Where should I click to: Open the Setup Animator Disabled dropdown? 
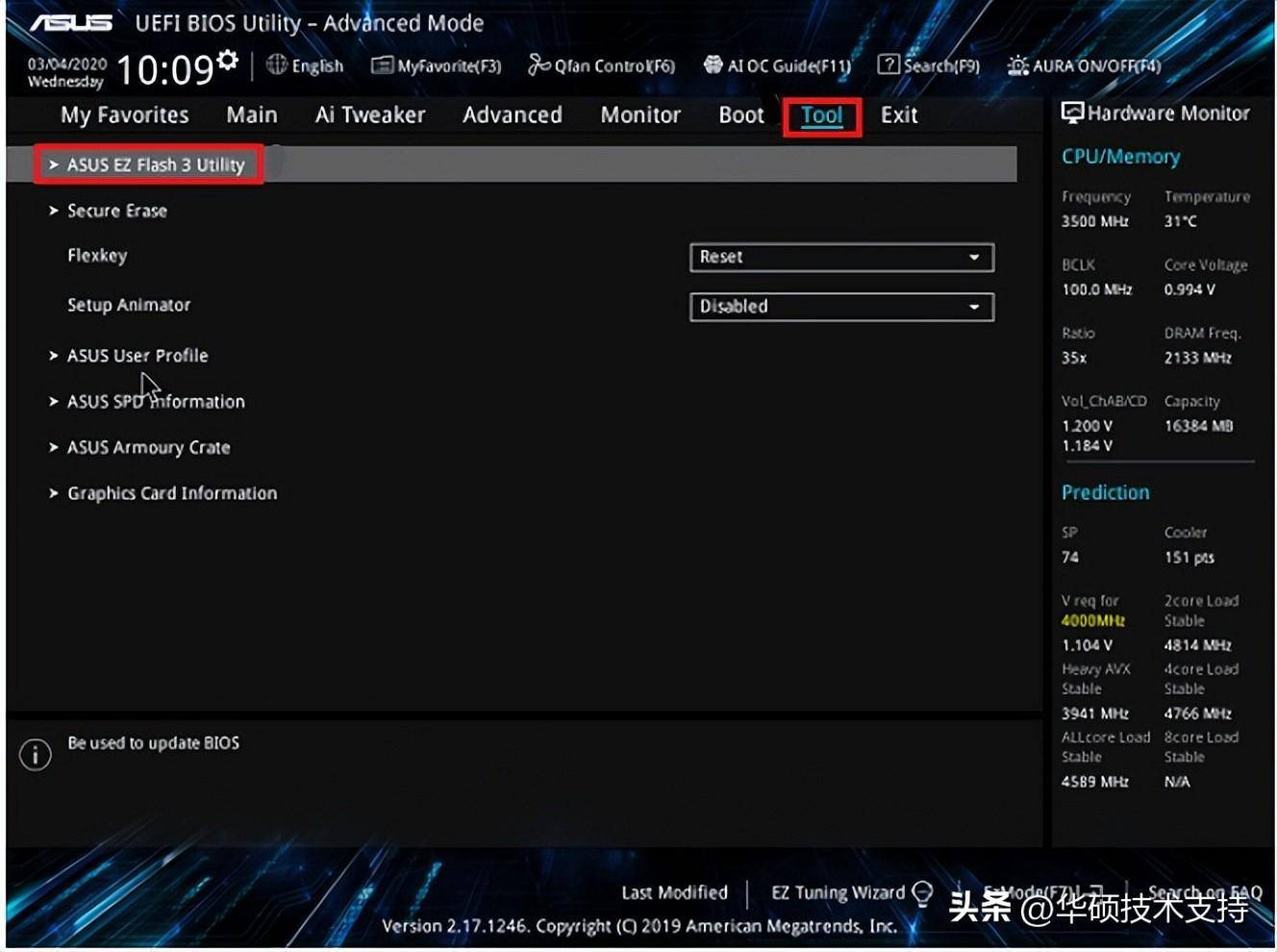click(x=841, y=307)
